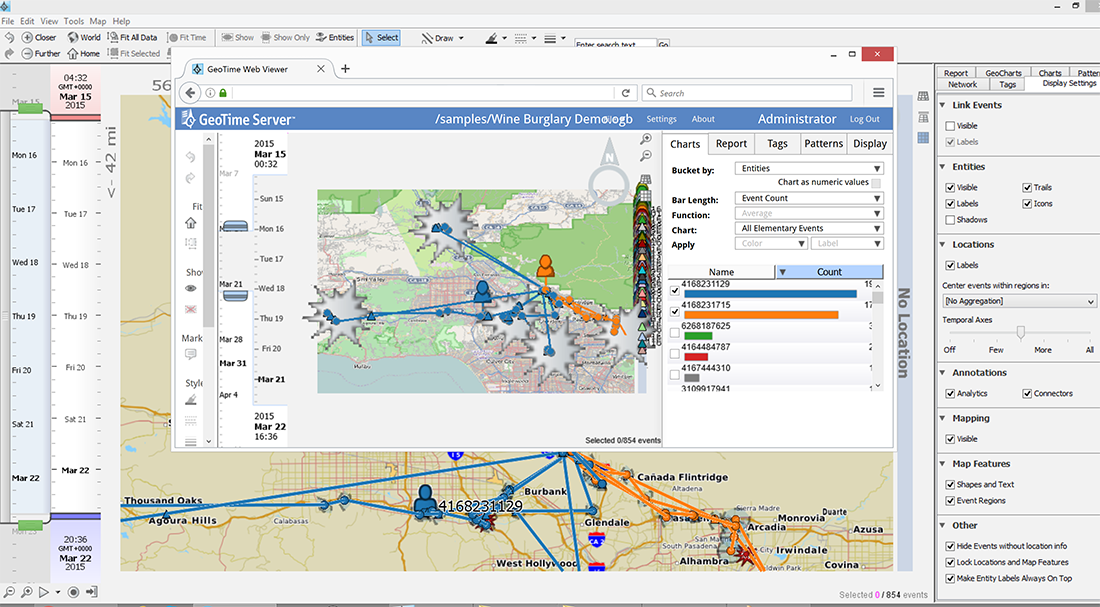Click the redo arrow in desktop toolbar
The width and height of the screenshot is (1100, 607).
coord(9,53)
